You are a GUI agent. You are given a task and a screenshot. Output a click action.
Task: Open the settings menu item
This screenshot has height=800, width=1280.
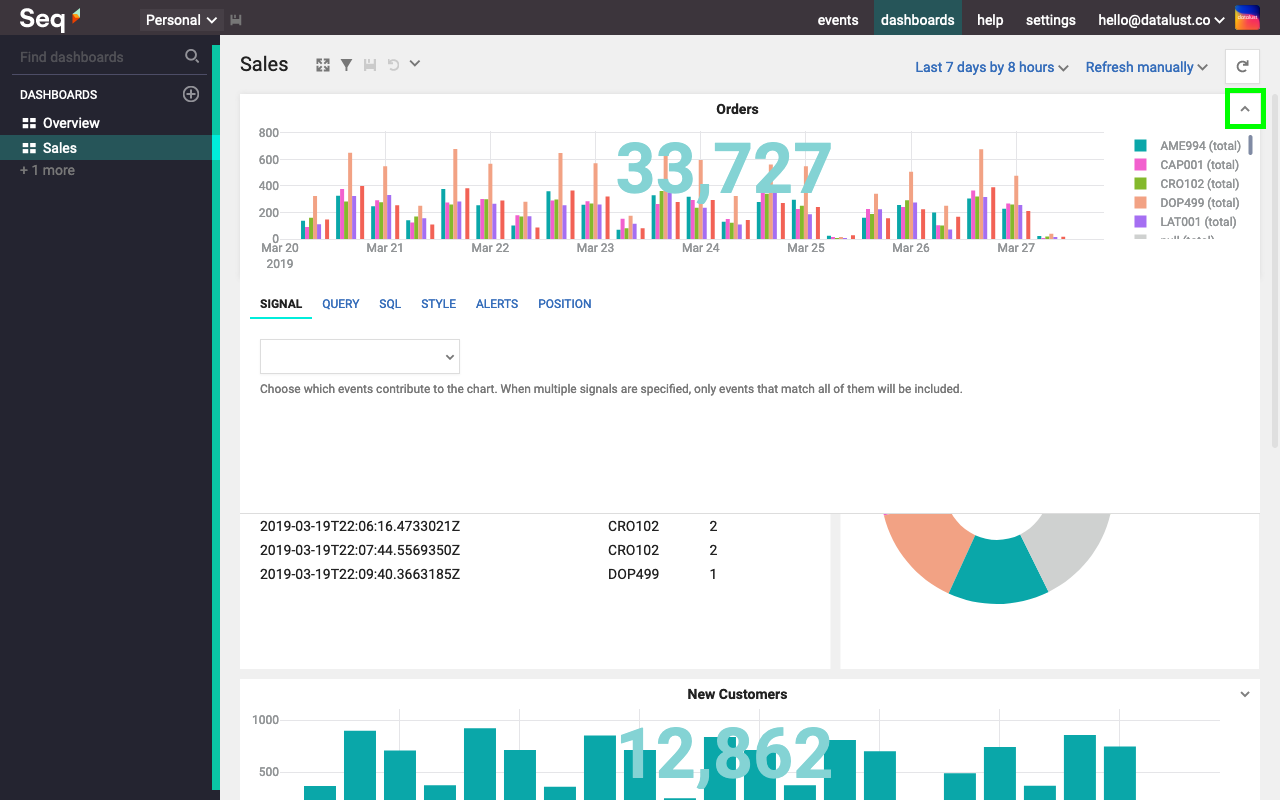pyautogui.click(x=1051, y=20)
